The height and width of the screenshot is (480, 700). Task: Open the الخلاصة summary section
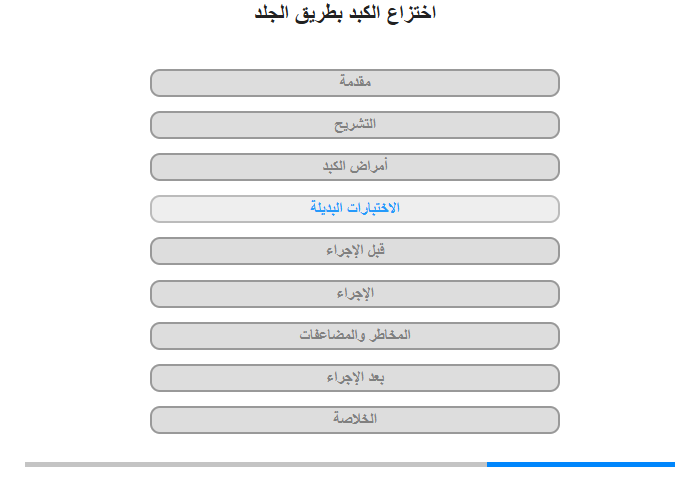coord(355,420)
